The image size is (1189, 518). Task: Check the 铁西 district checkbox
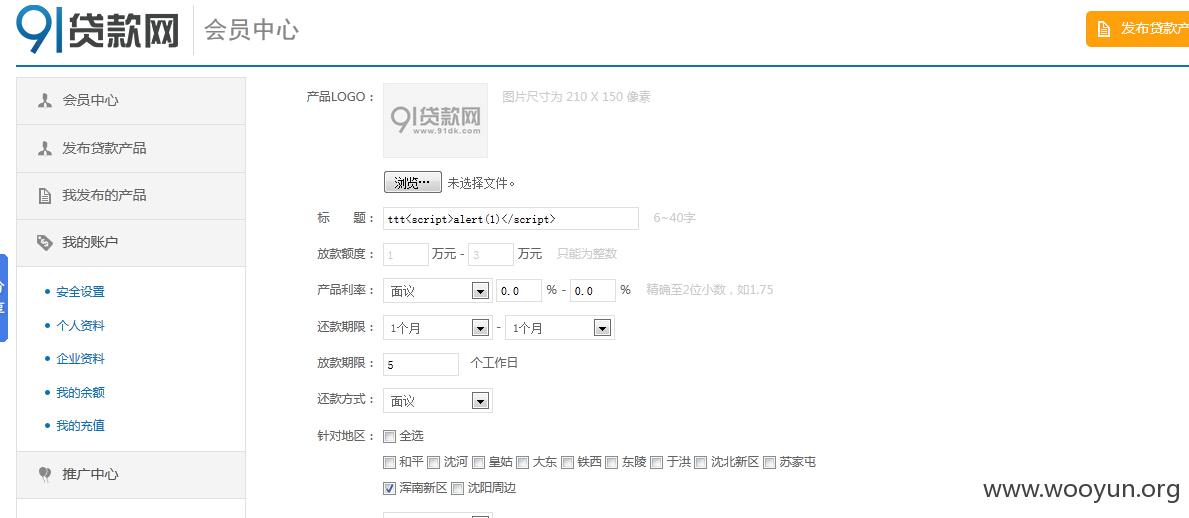568,463
